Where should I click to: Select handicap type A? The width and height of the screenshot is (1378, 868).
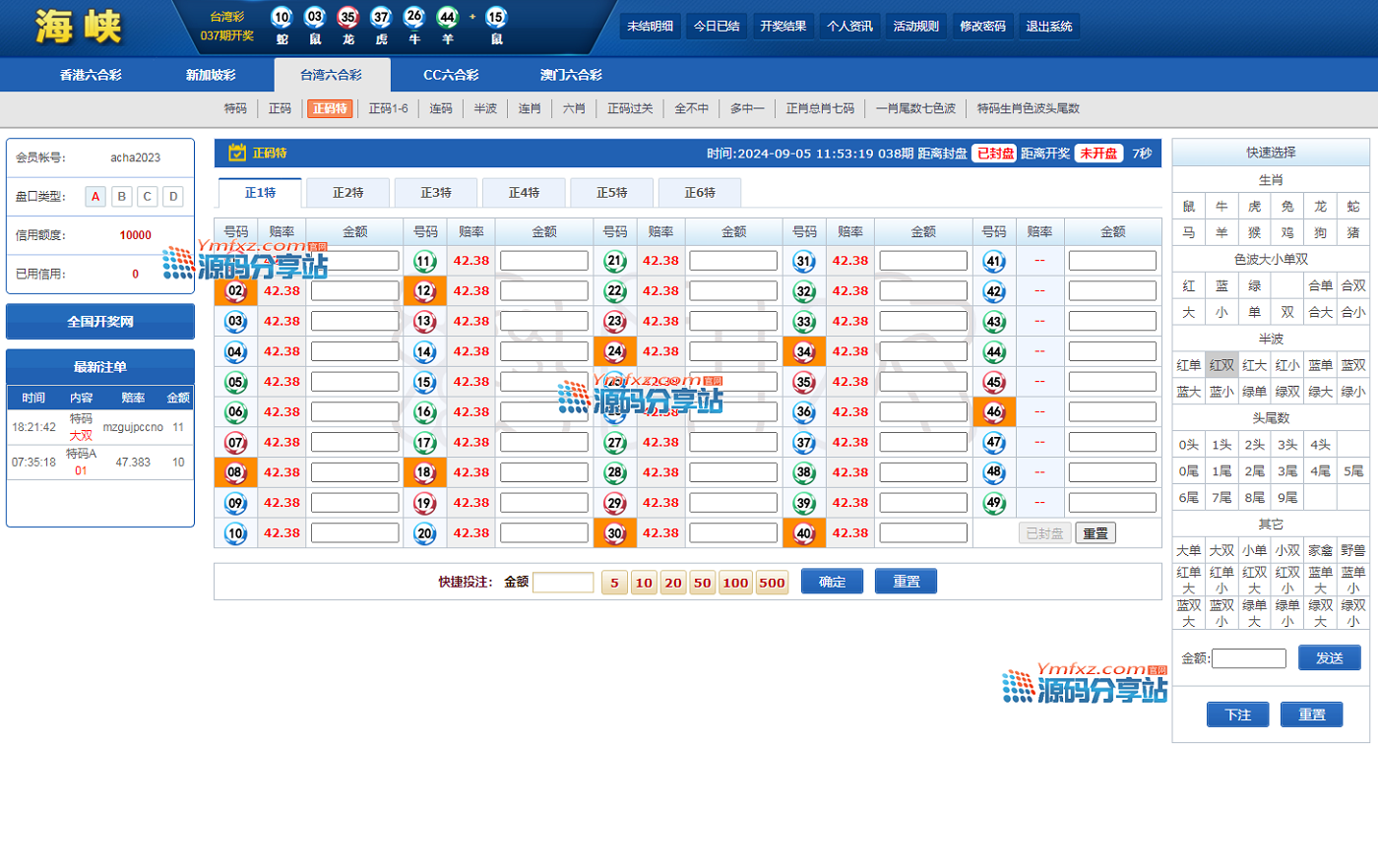pyautogui.click(x=95, y=197)
